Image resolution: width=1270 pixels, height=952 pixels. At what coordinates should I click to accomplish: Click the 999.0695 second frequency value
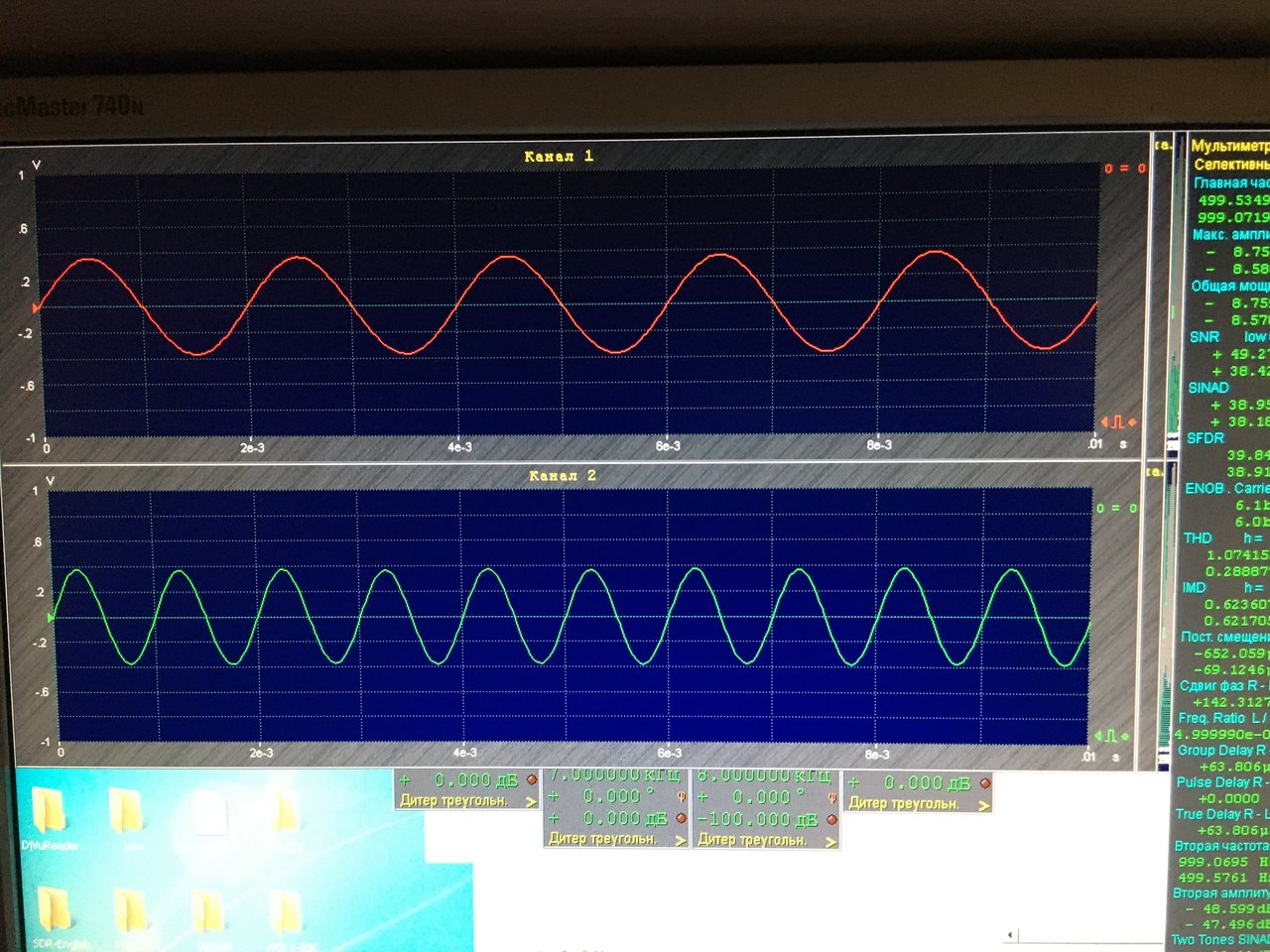tap(1212, 862)
